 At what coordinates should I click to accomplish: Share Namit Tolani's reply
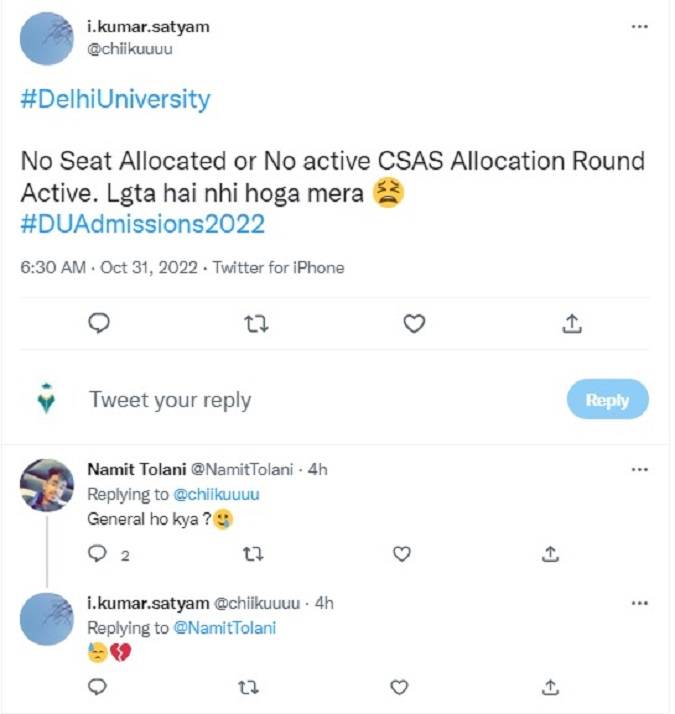point(550,554)
